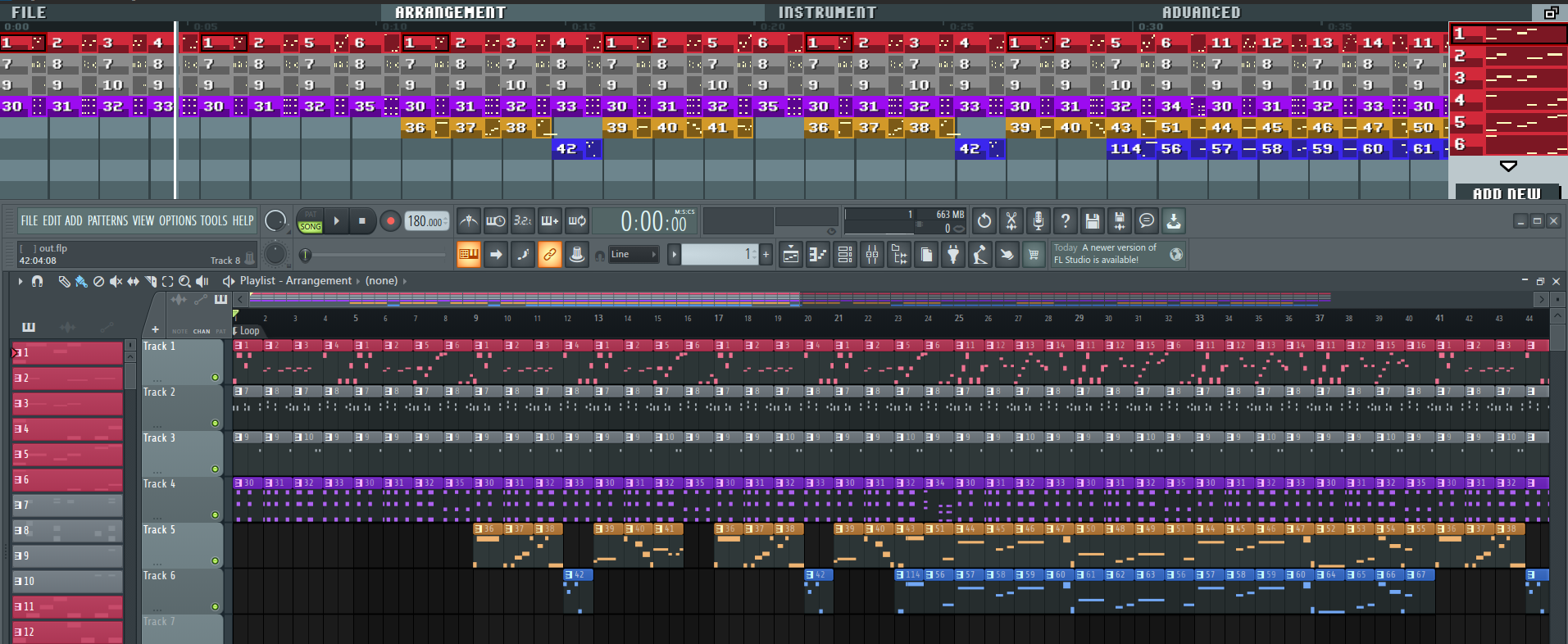Toggle the note/clip grouping link icon
The width and height of the screenshot is (1568, 644).
click(x=550, y=255)
